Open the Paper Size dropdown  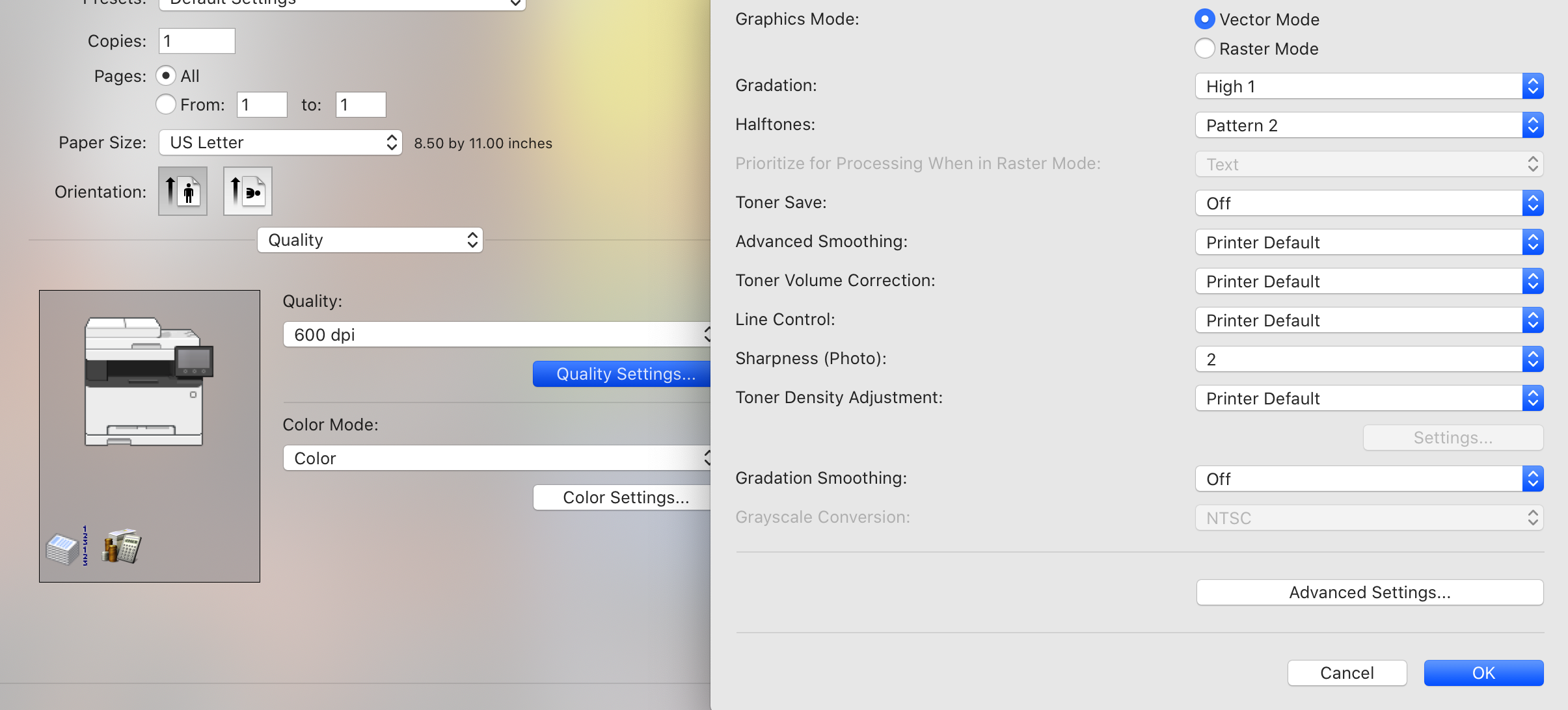280,142
